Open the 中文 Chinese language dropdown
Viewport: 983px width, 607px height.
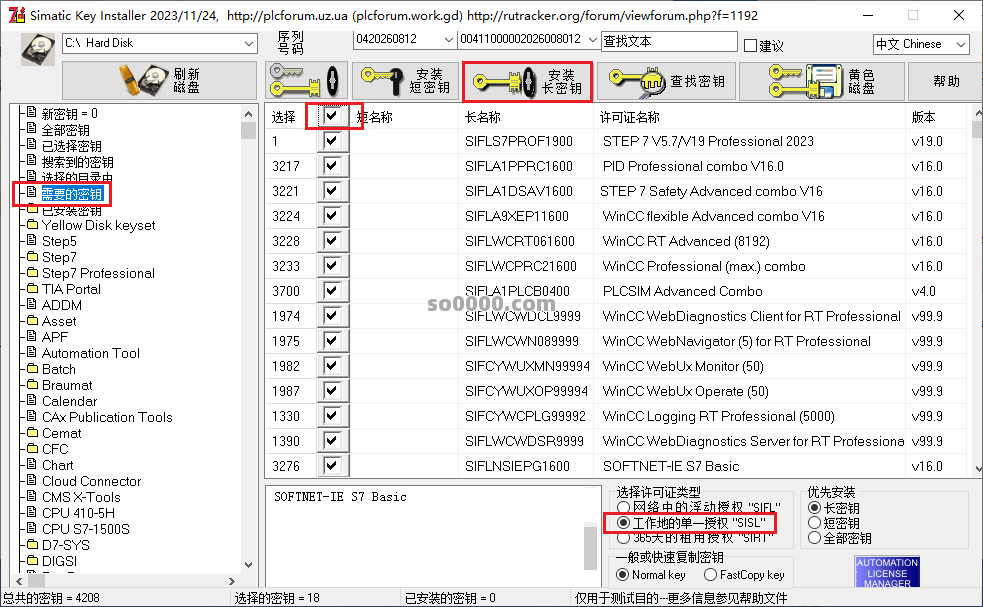pos(960,45)
